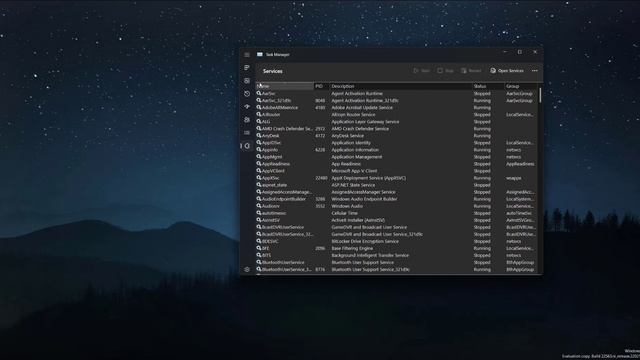
Task: Click PID 3552 in the Audiosrv row
Action: click(320, 206)
